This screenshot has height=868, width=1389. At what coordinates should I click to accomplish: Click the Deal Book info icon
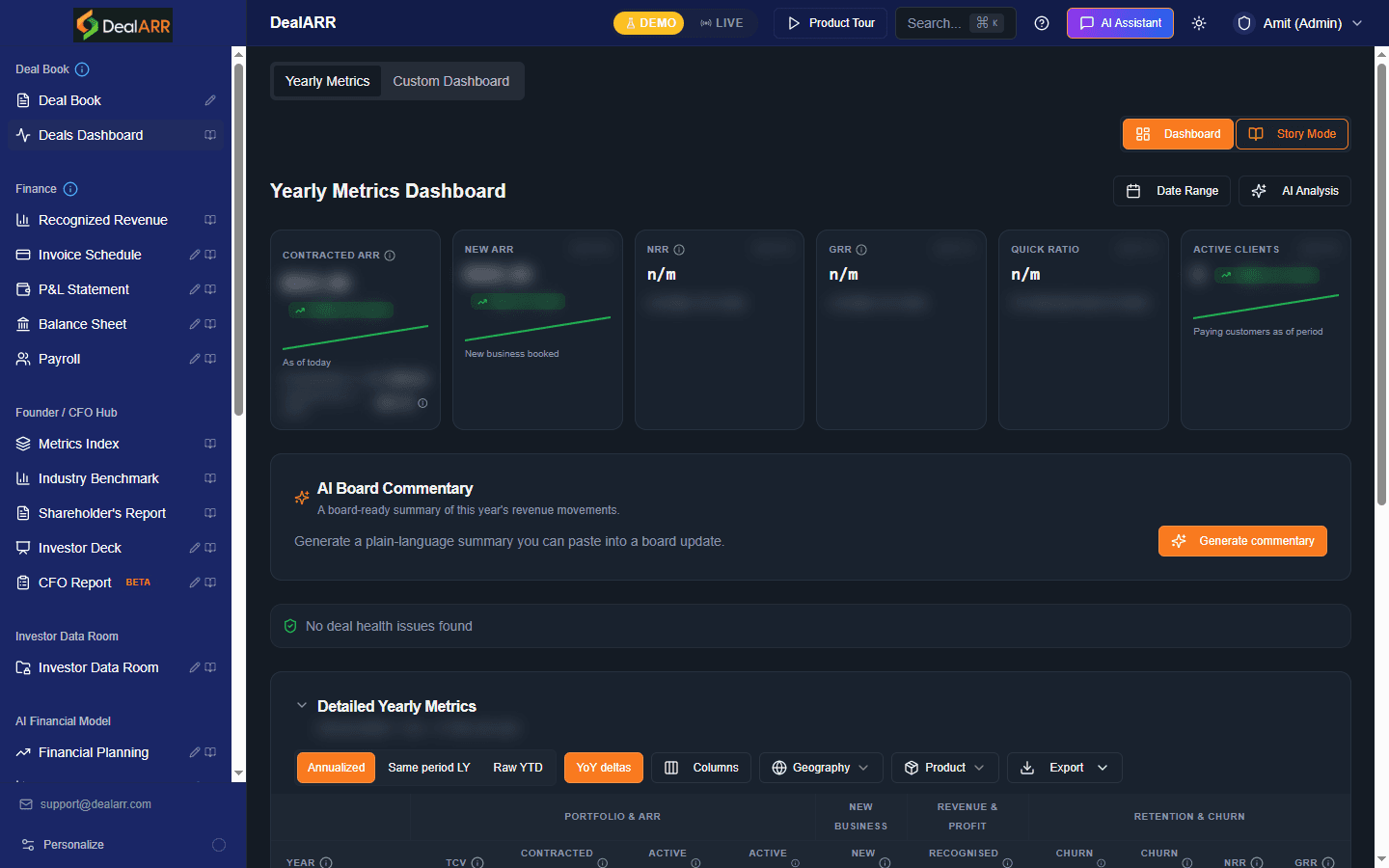pos(82,69)
